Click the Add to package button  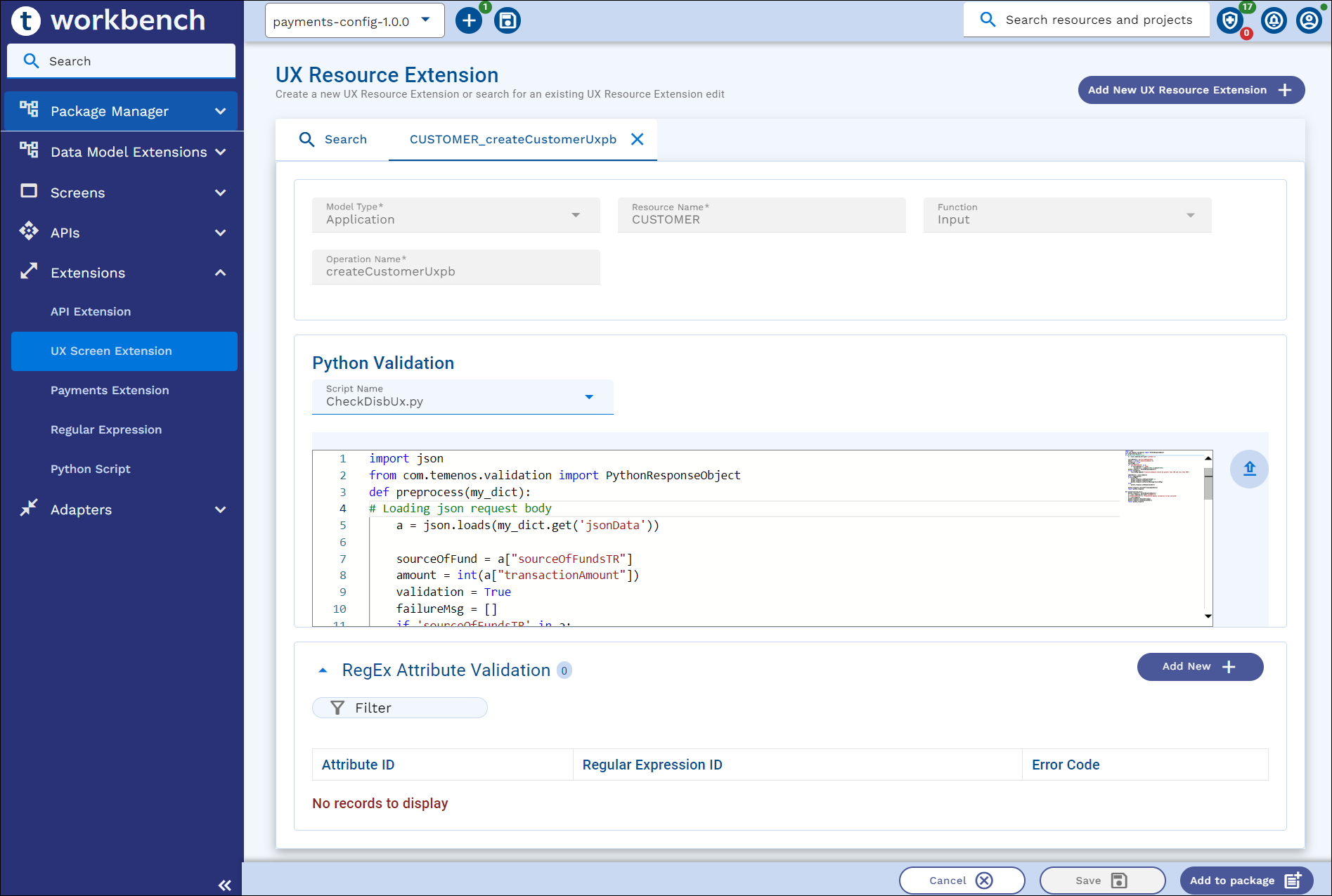pyautogui.click(x=1246, y=881)
